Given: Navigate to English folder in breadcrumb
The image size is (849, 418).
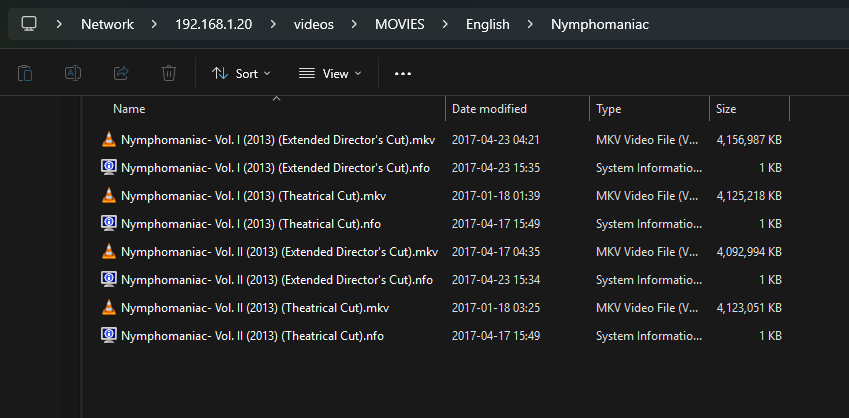Looking at the screenshot, I should click(487, 24).
